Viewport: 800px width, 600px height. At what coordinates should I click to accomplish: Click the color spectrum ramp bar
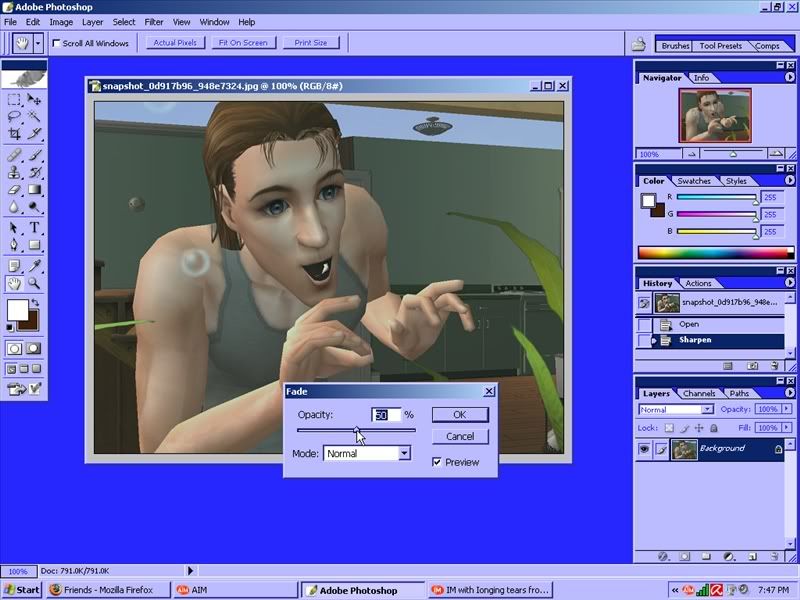click(715, 253)
